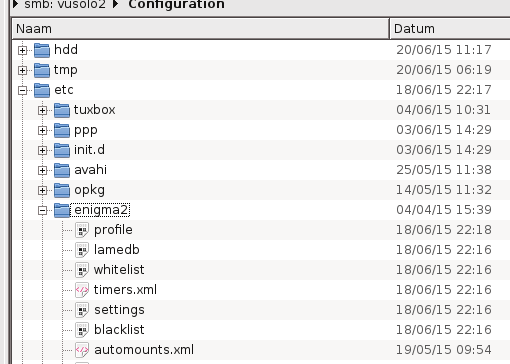Expand the init.d folder tree node

pyautogui.click(x=42, y=150)
